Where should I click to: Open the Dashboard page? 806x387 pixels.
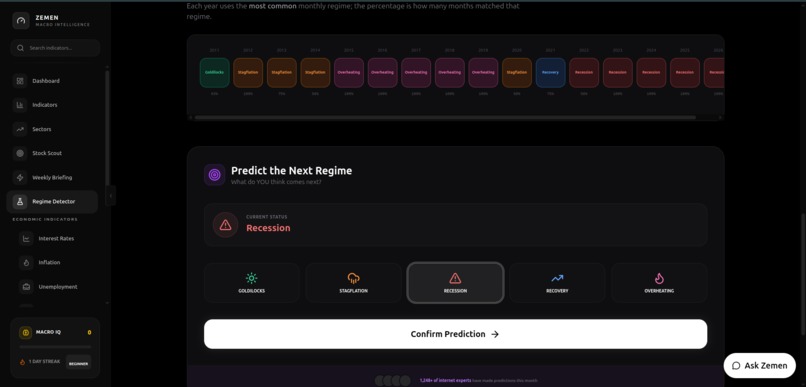click(x=52, y=81)
